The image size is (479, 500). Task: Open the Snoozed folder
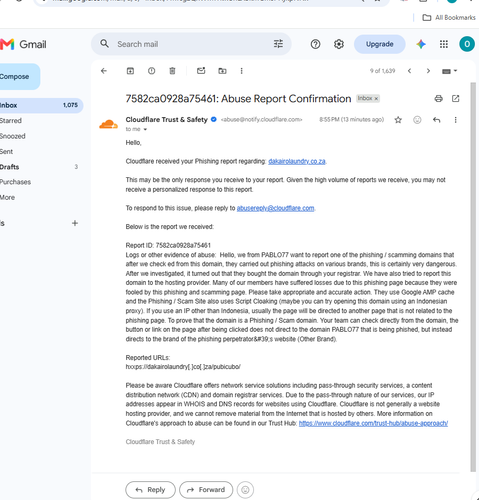pos(13,136)
